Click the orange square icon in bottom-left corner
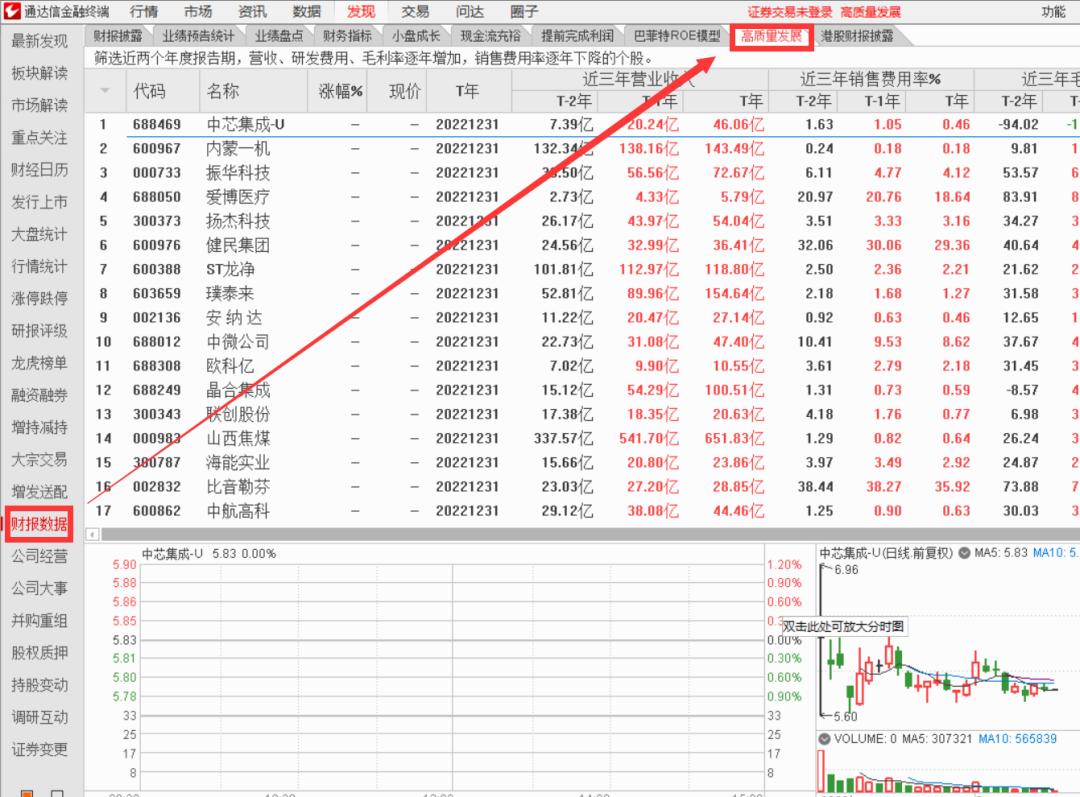 [26, 794]
